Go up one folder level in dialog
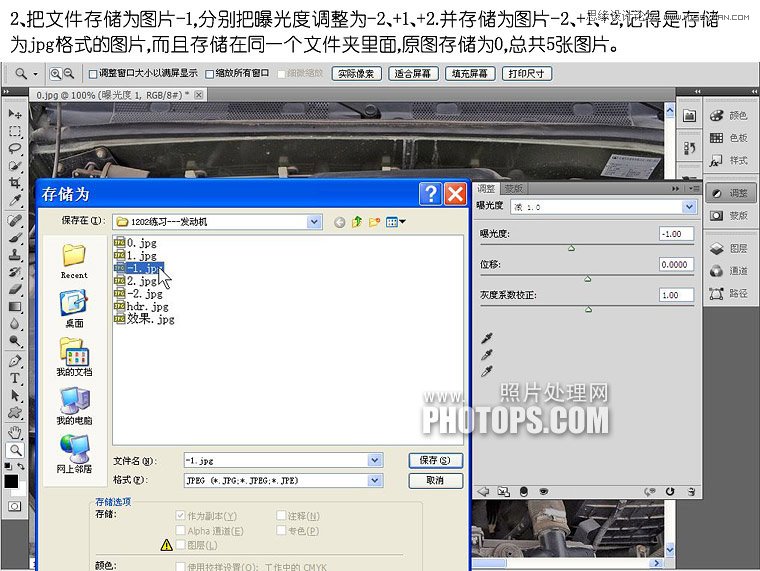760x571 pixels. tap(357, 222)
